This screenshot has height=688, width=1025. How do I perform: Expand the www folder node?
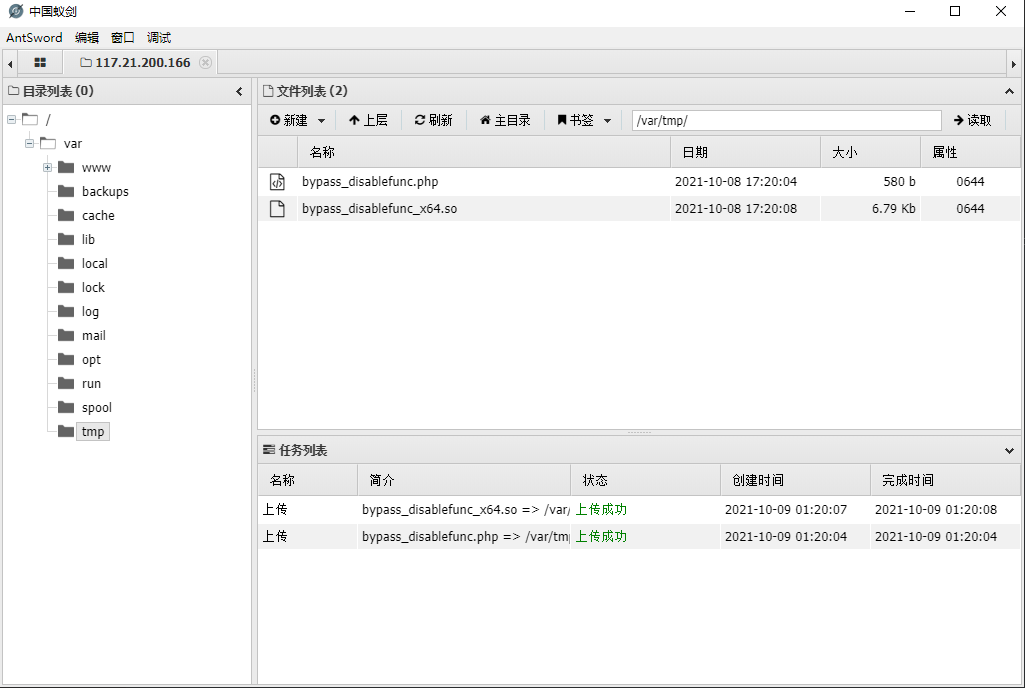pos(48,167)
